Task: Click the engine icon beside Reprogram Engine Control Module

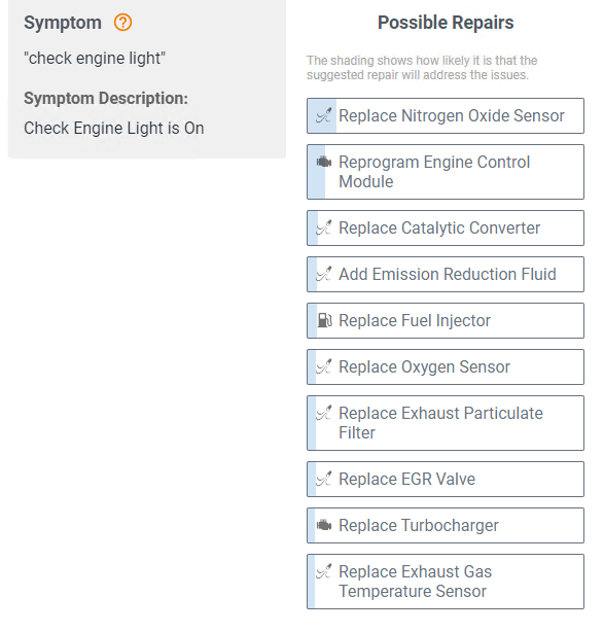Action: pyautogui.click(x=324, y=162)
